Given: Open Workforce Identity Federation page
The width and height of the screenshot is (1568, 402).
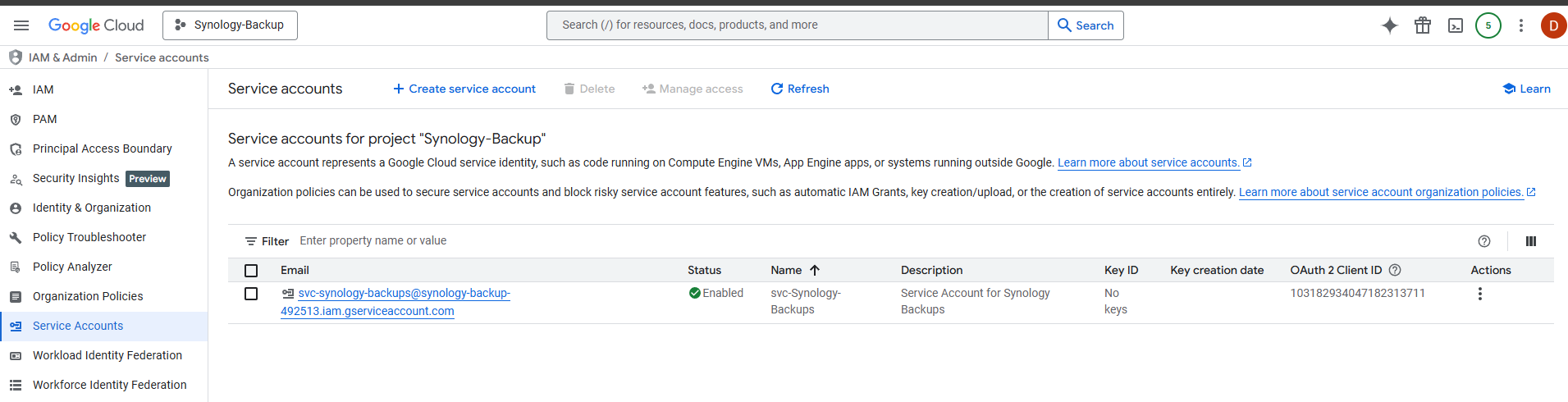Looking at the screenshot, I should 103,385.
